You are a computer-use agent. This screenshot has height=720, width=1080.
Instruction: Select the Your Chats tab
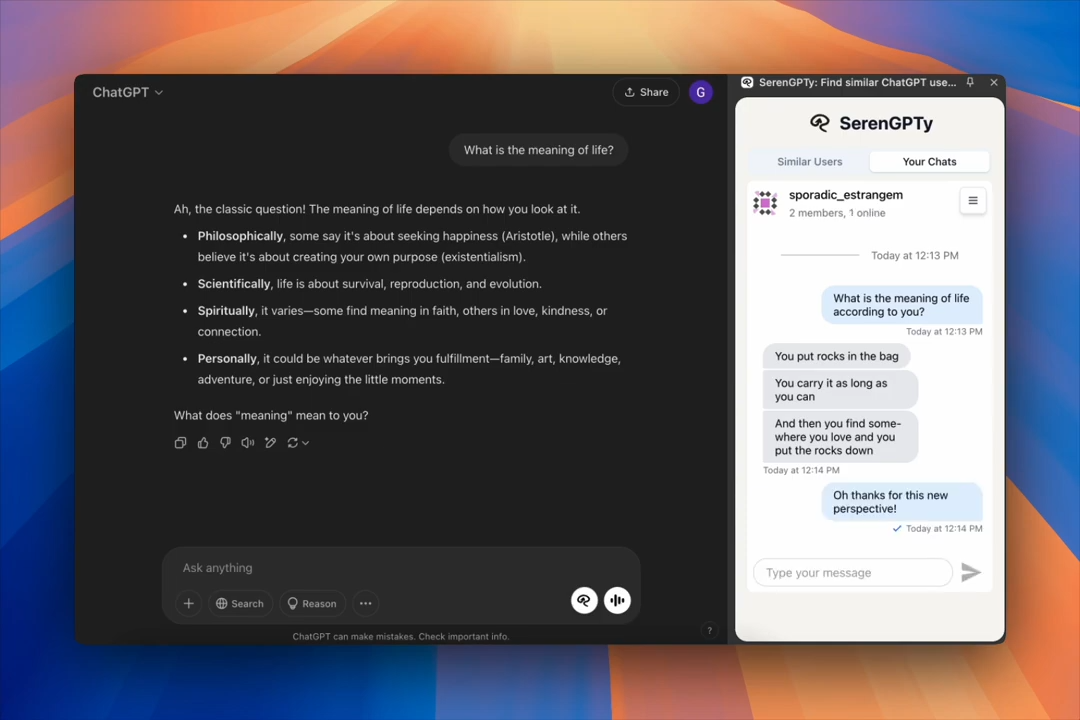[x=929, y=162]
